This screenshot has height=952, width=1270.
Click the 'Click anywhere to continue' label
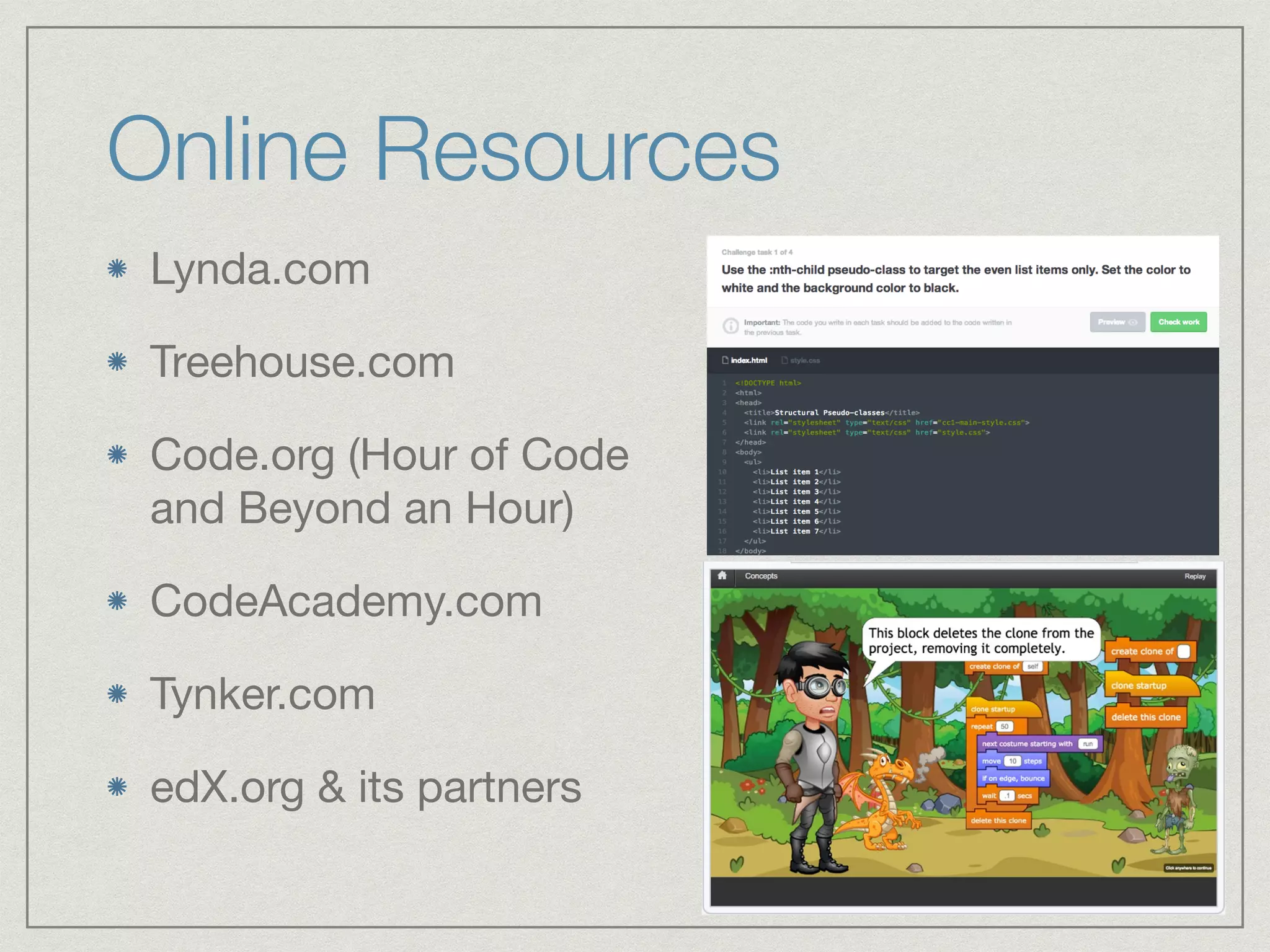pyautogui.click(x=1188, y=868)
